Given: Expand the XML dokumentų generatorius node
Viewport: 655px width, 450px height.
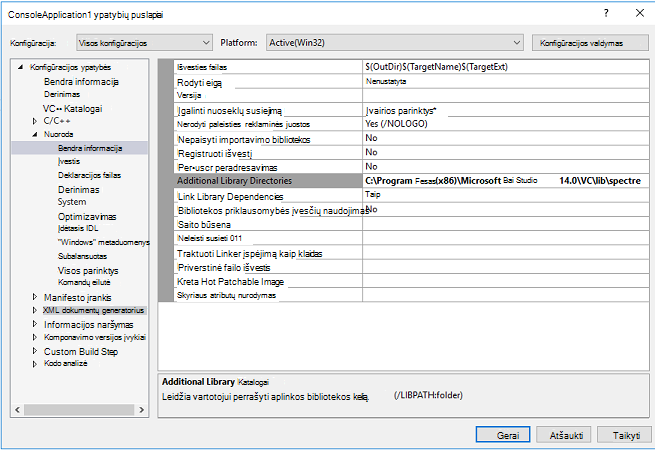Looking at the screenshot, I should [35, 310].
